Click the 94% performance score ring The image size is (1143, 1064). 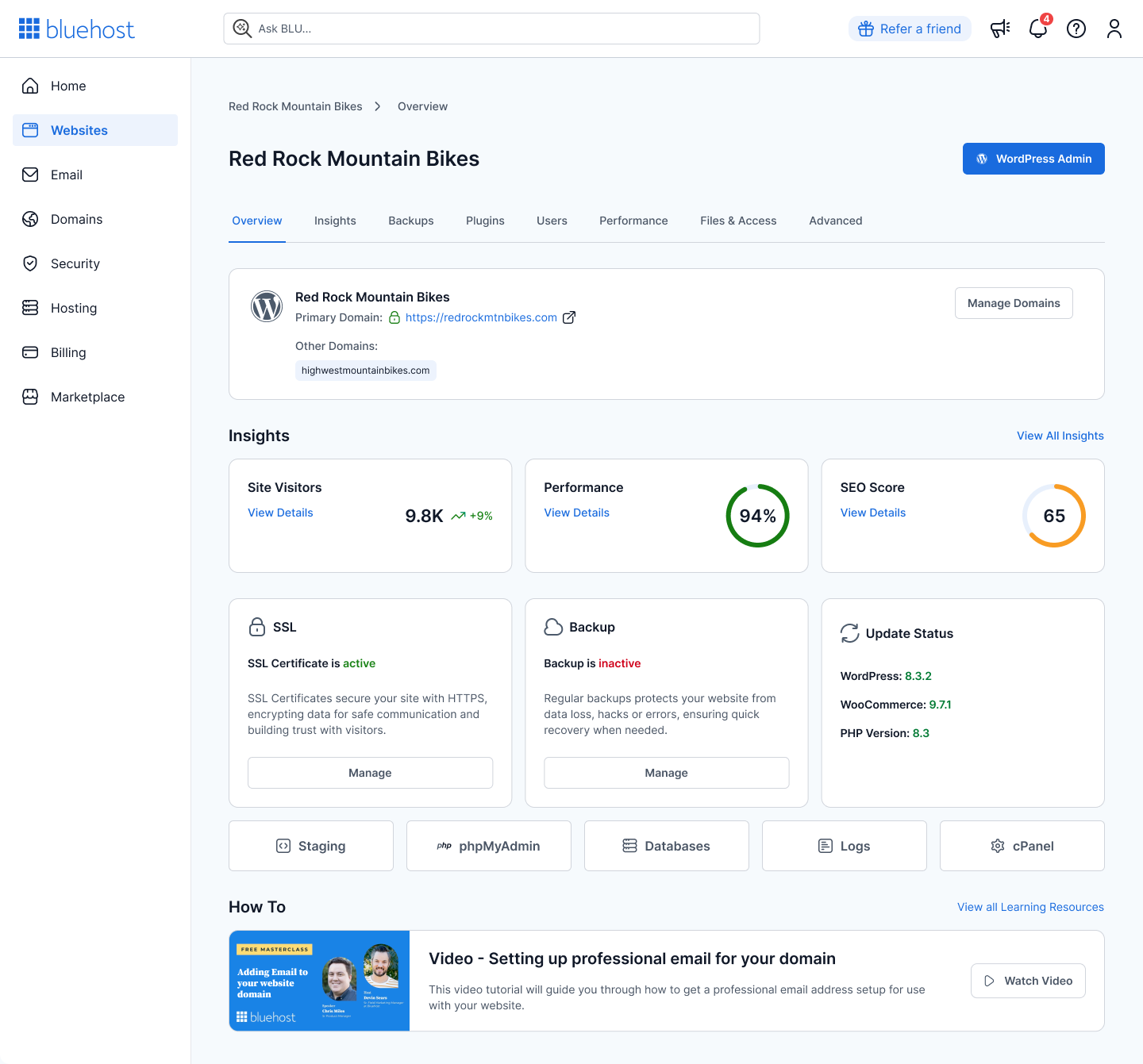757,516
